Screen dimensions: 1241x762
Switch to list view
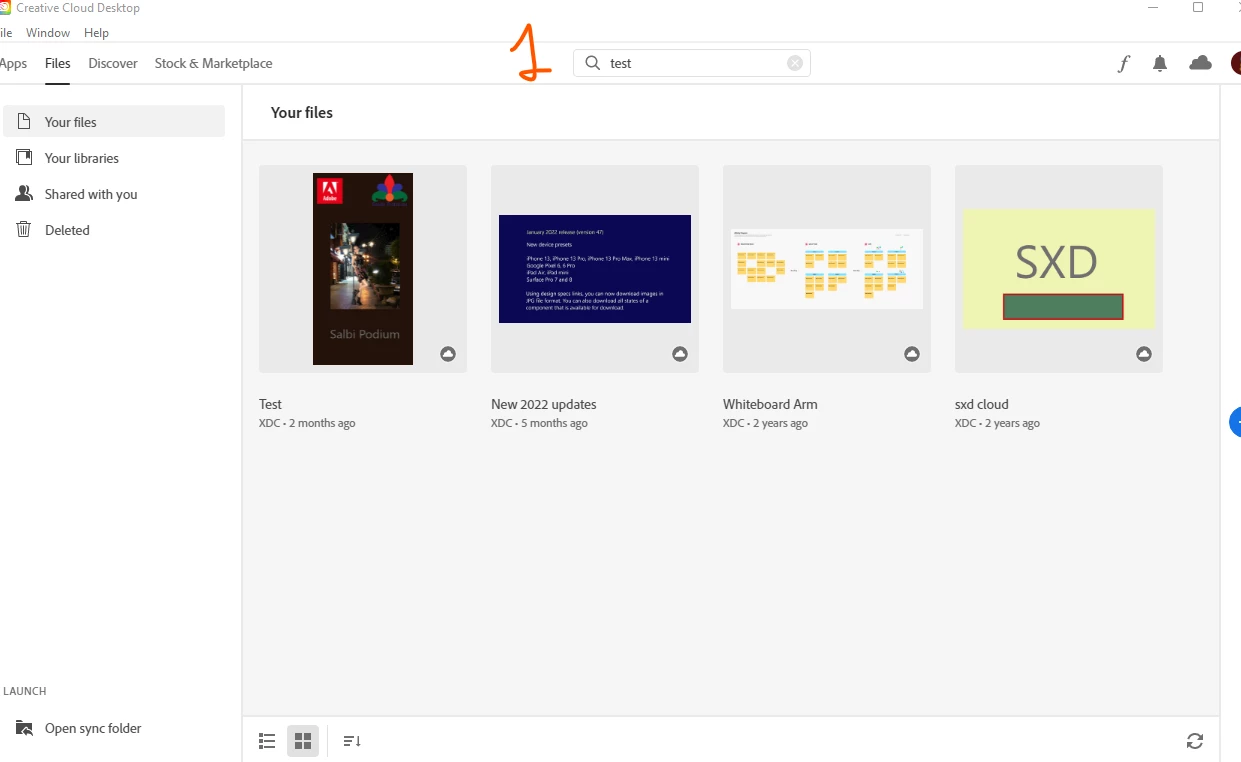point(267,741)
